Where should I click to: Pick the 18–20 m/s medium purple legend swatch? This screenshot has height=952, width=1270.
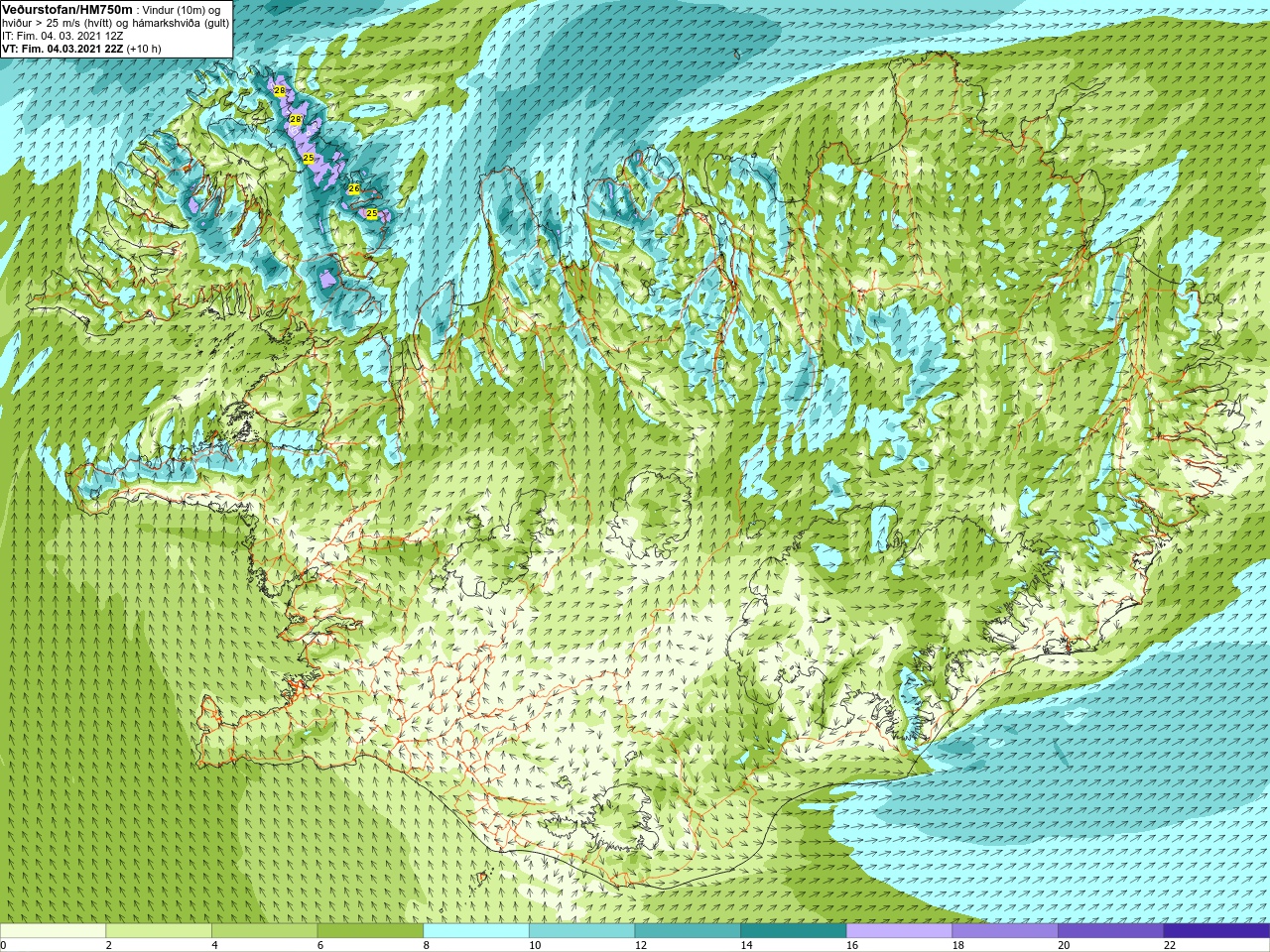point(1005,931)
